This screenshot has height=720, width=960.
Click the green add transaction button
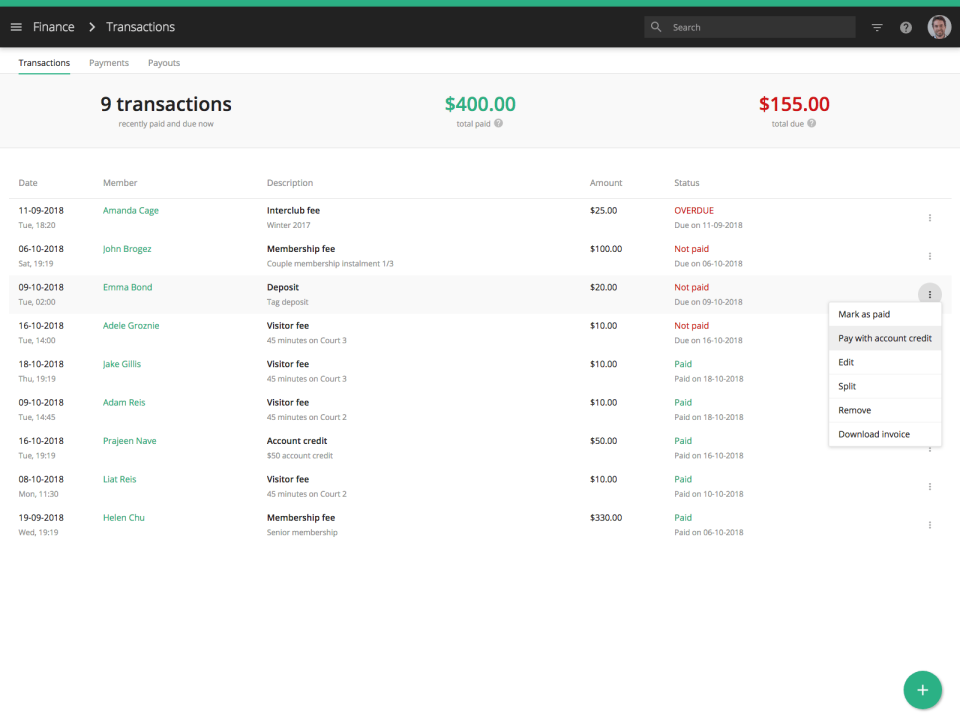(922, 690)
